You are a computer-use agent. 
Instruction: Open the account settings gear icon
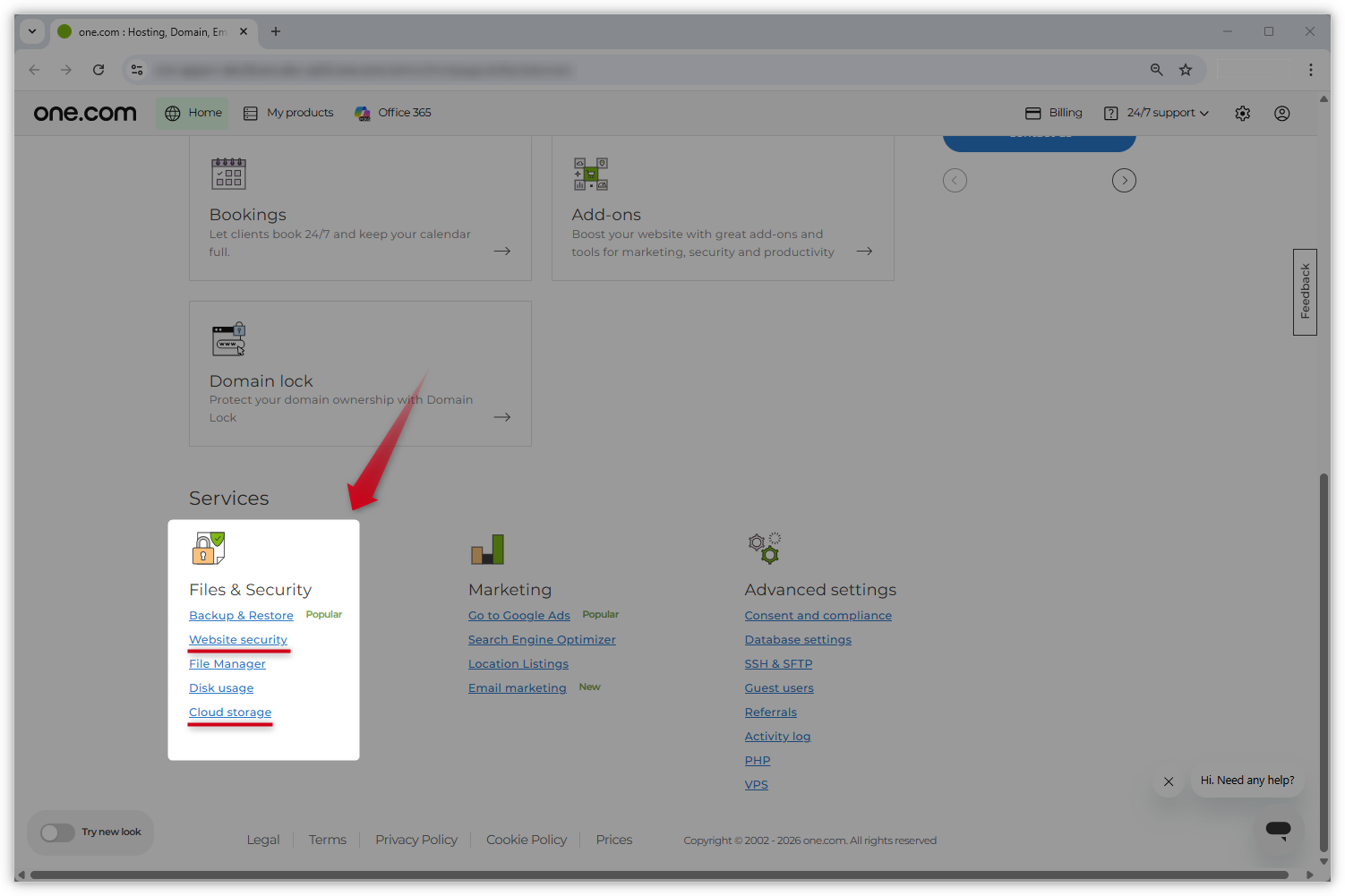[1242, 114]
